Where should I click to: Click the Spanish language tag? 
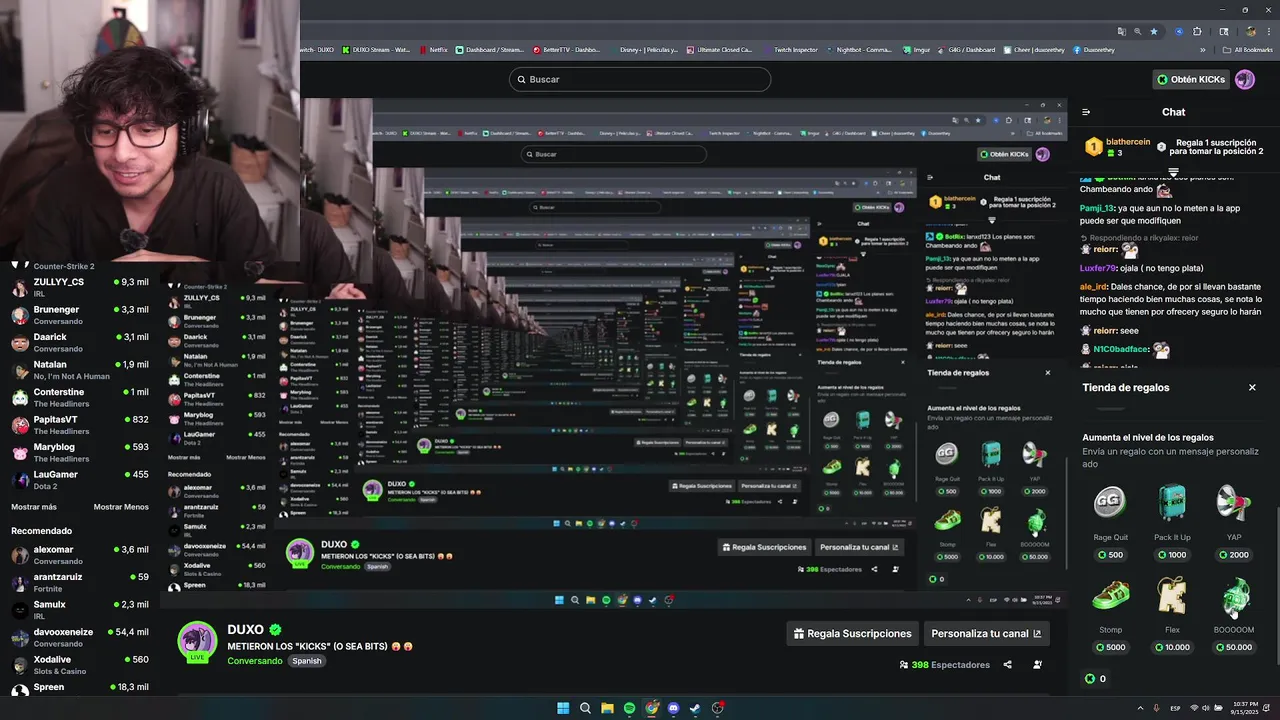click(x=307, y=661)
